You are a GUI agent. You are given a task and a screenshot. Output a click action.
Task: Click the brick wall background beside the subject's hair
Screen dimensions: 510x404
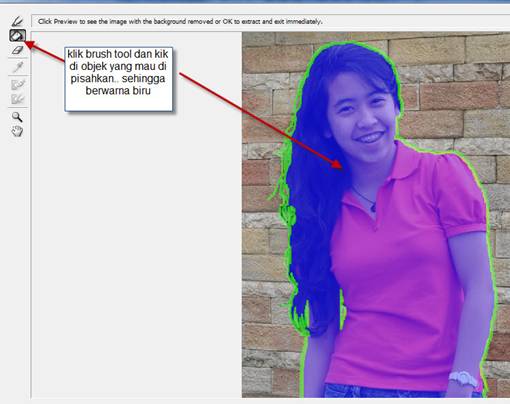pos(263,133)
